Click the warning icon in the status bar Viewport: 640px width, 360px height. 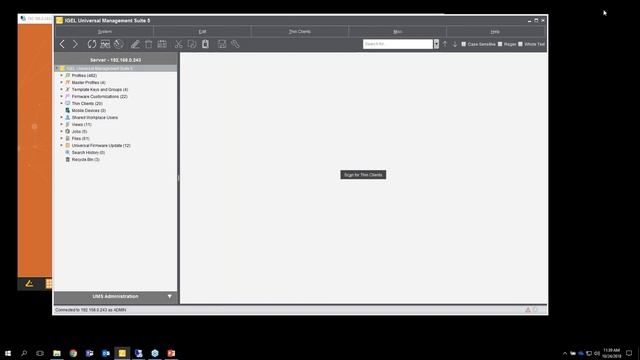click(x=528, y=310)
